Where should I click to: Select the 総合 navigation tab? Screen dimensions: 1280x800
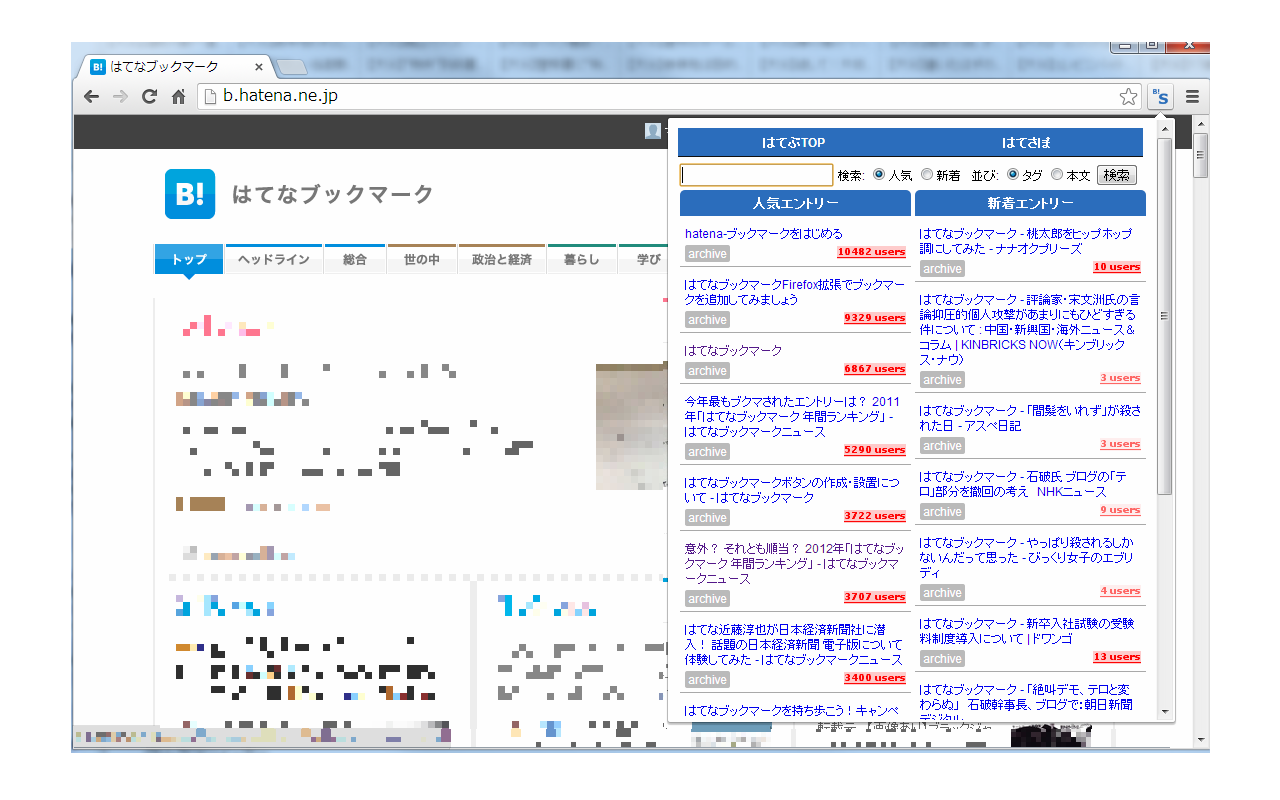pos(355,259)
